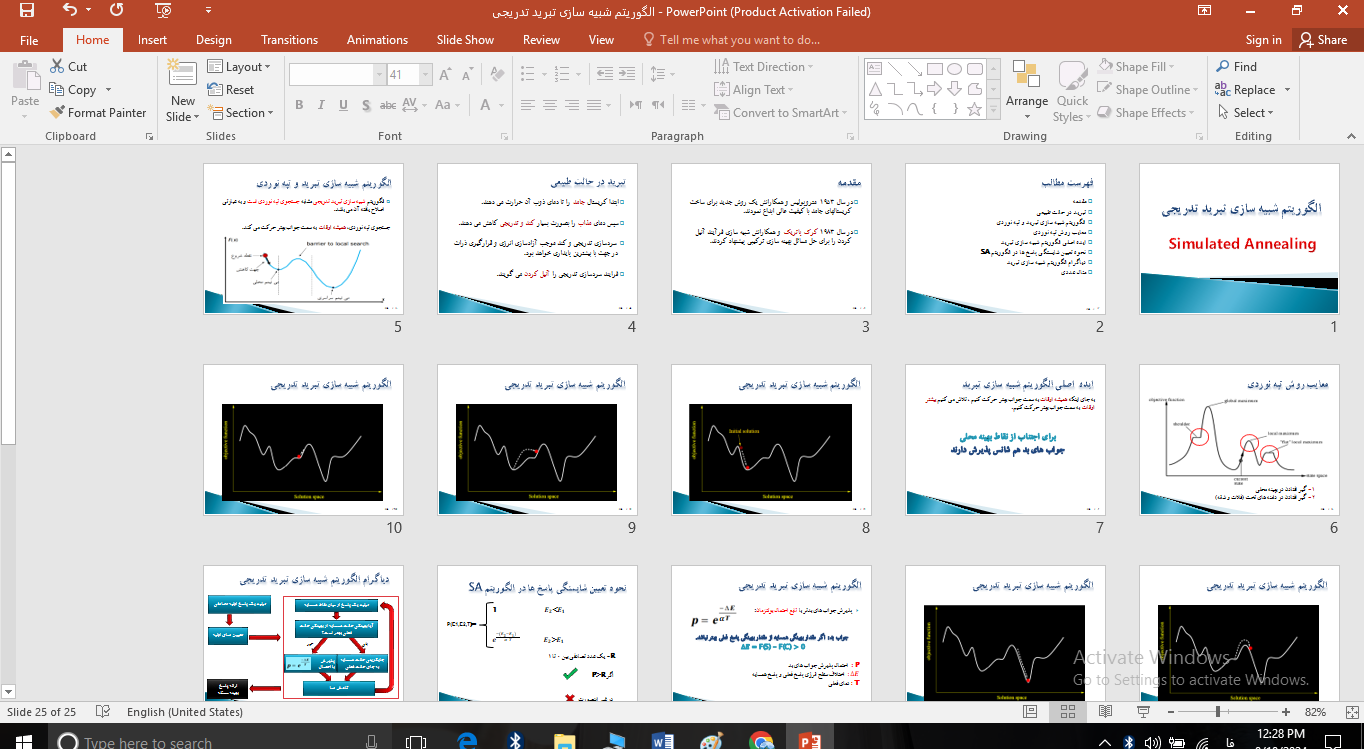Open the Find tool in Editing group

coord(1236,67)
